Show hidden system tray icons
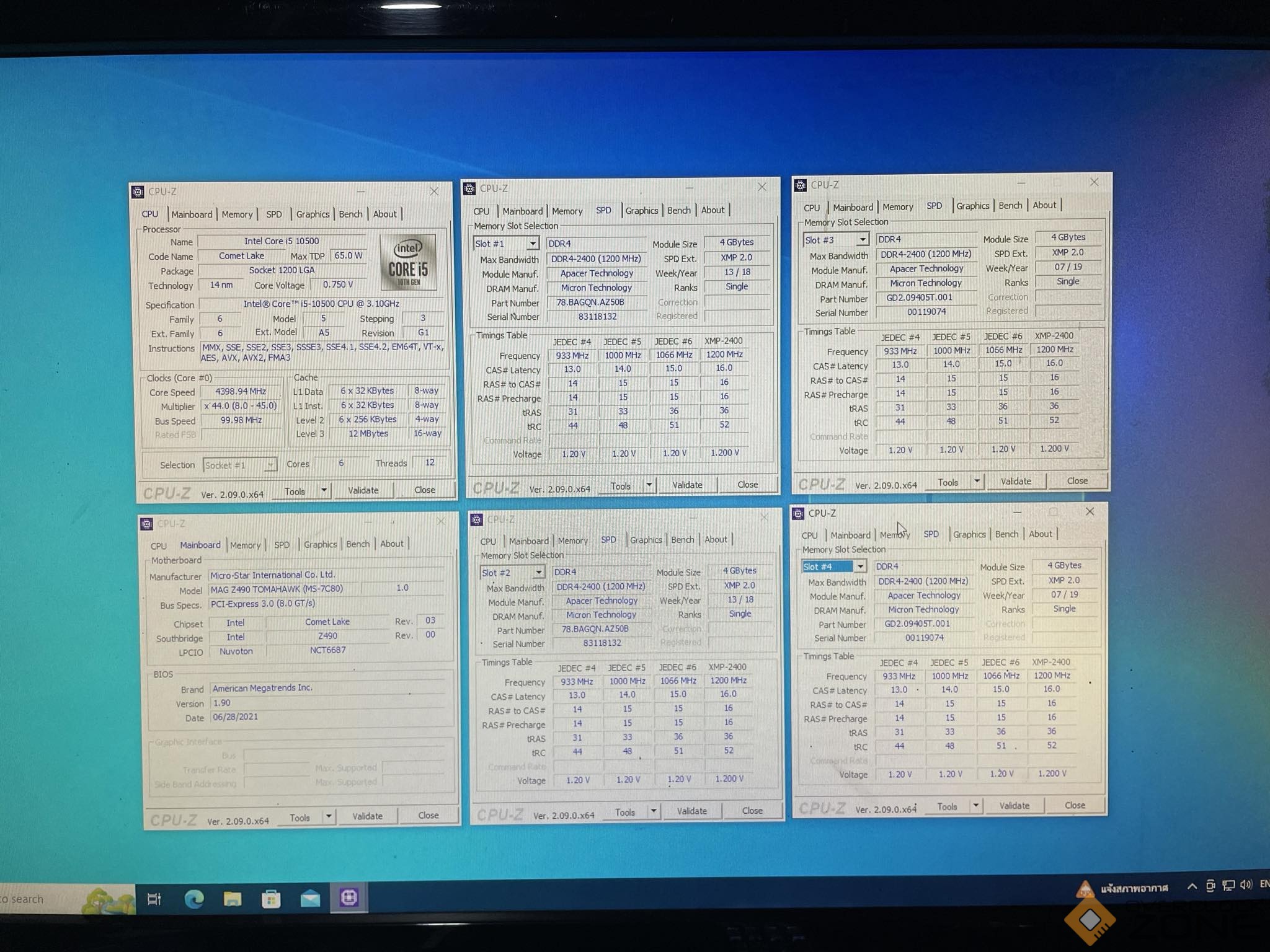 1191,886
